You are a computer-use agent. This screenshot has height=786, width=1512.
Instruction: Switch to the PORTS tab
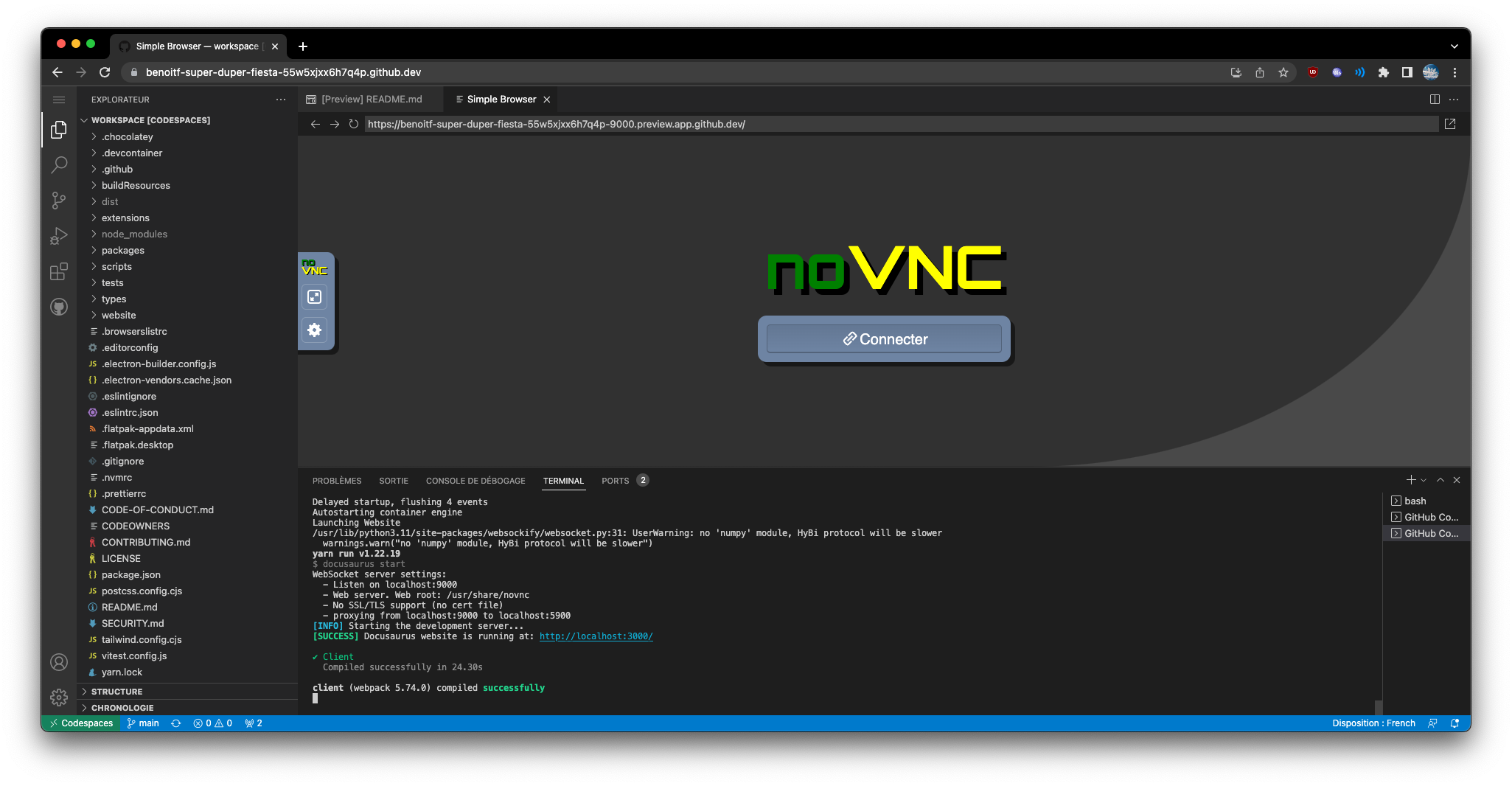(615, 480)
